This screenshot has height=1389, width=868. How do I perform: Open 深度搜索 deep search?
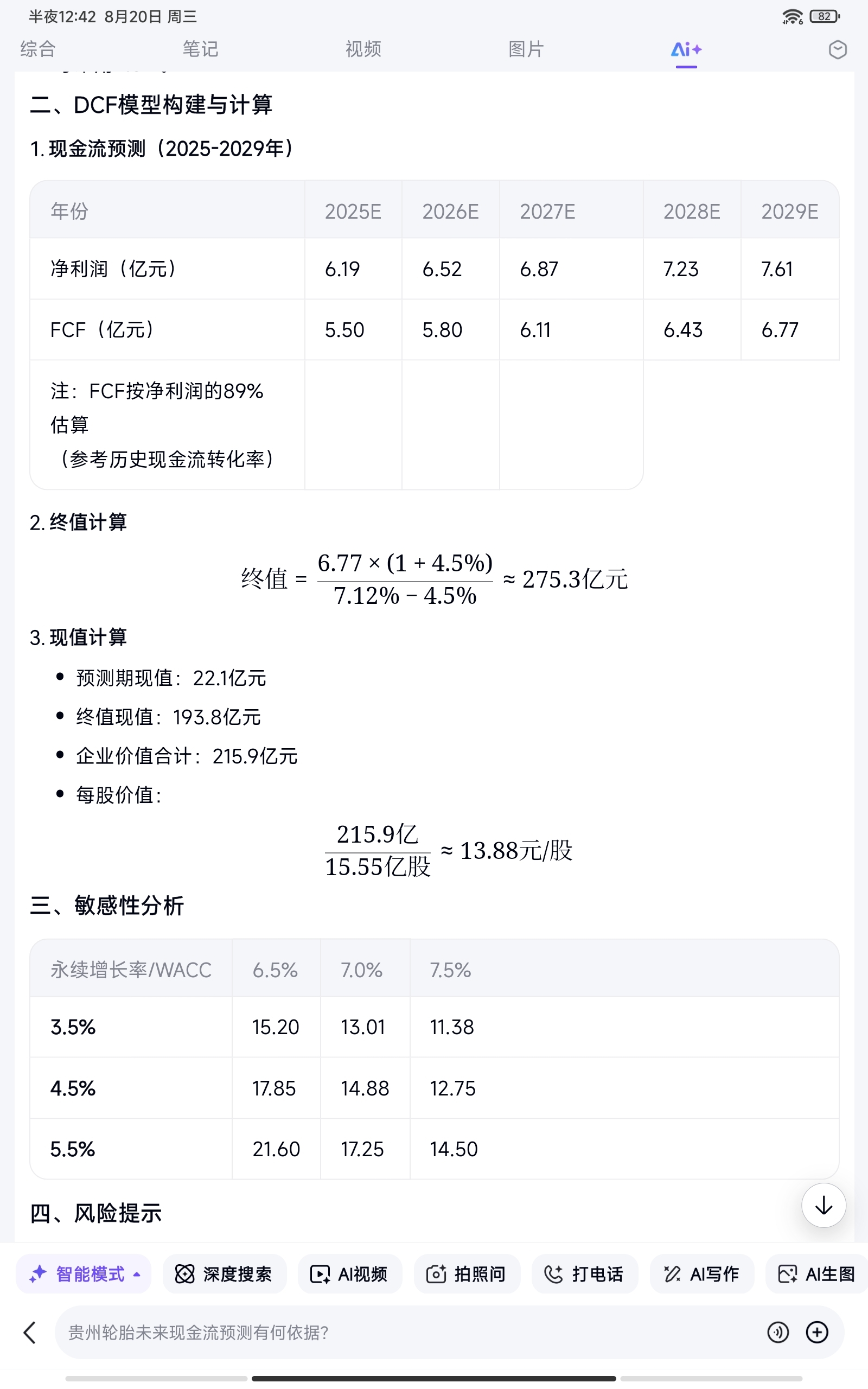[224, 1274]
